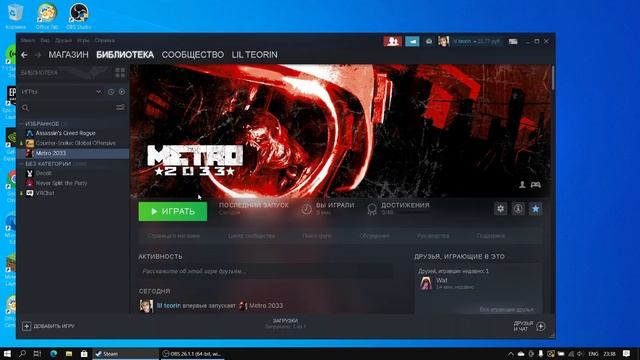The width and height of the screenshot is (640, 360).
Task: Open the Обсуждения link
Action: point(375,236)
